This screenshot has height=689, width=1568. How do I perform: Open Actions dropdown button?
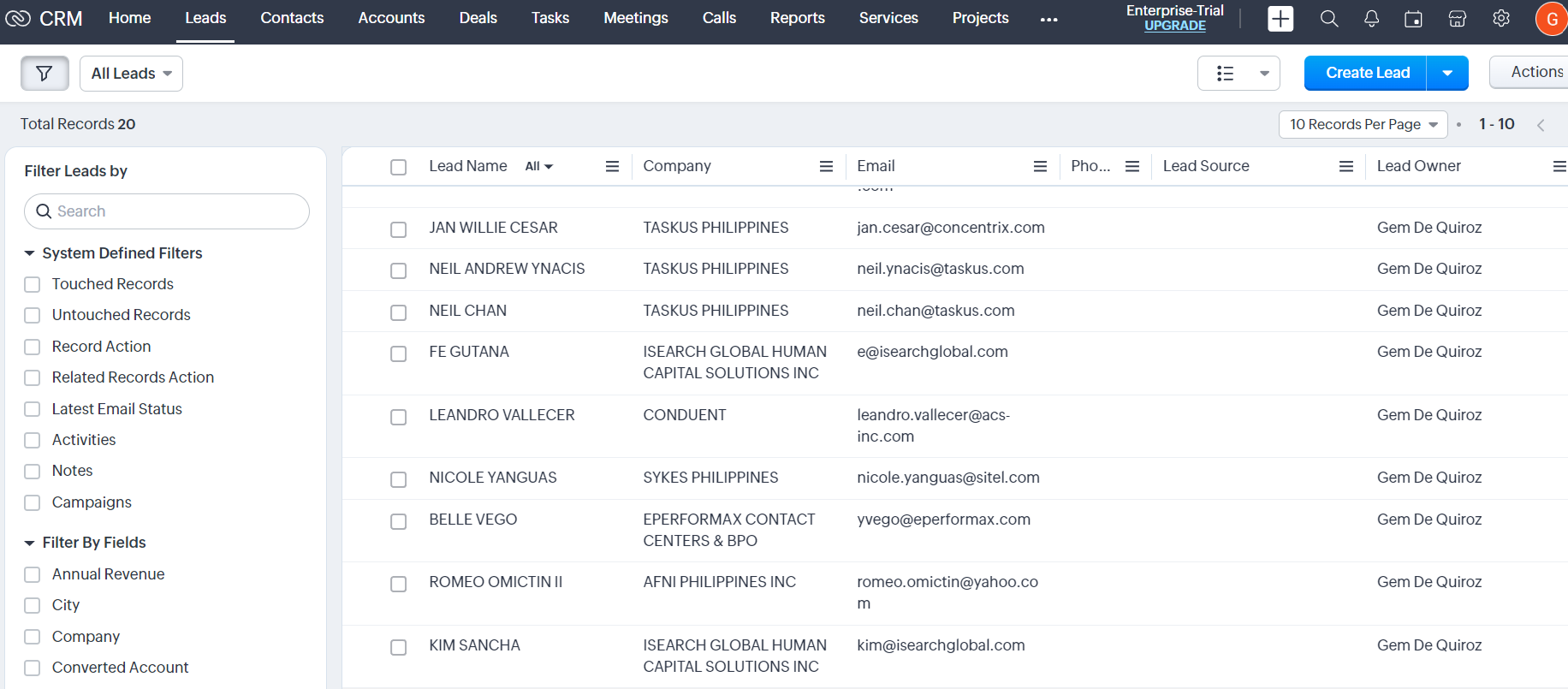click(x=1529, y=73)
